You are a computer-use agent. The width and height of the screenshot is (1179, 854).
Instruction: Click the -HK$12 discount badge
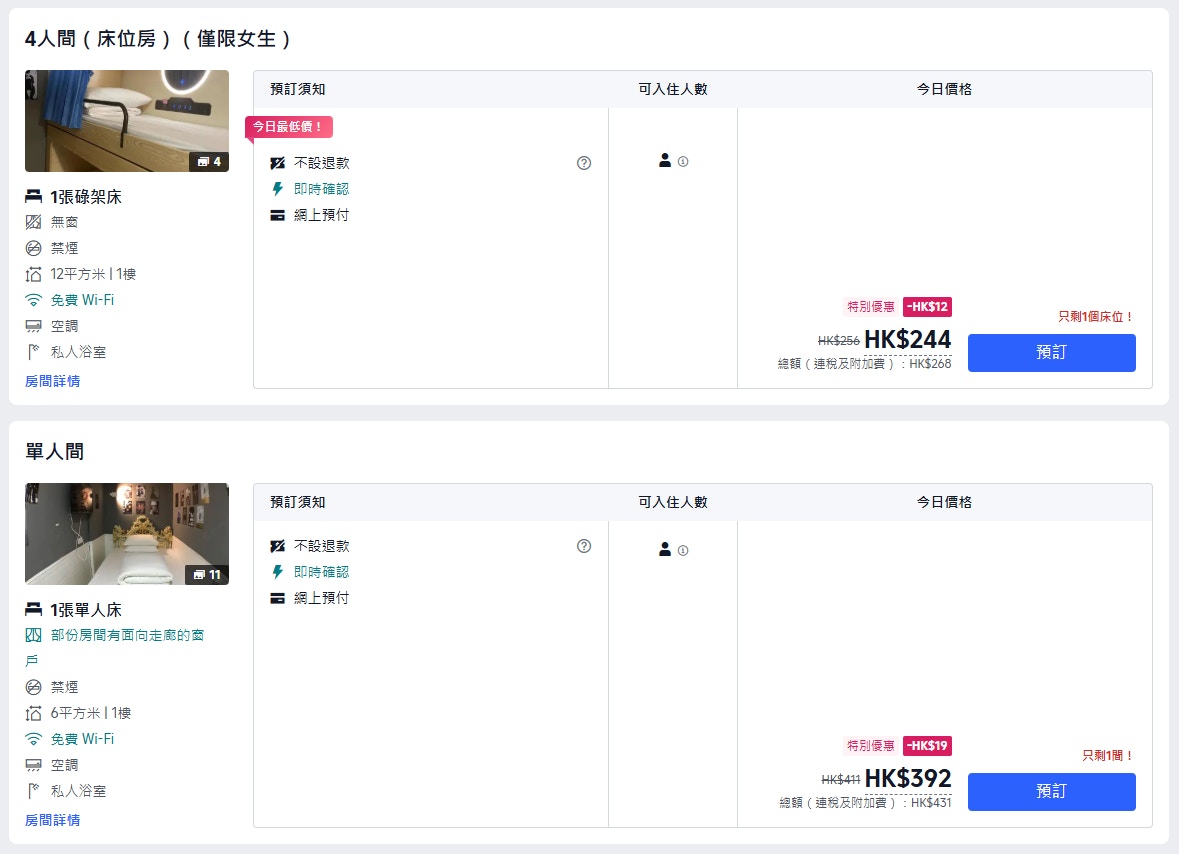click(x=927, y=306)
